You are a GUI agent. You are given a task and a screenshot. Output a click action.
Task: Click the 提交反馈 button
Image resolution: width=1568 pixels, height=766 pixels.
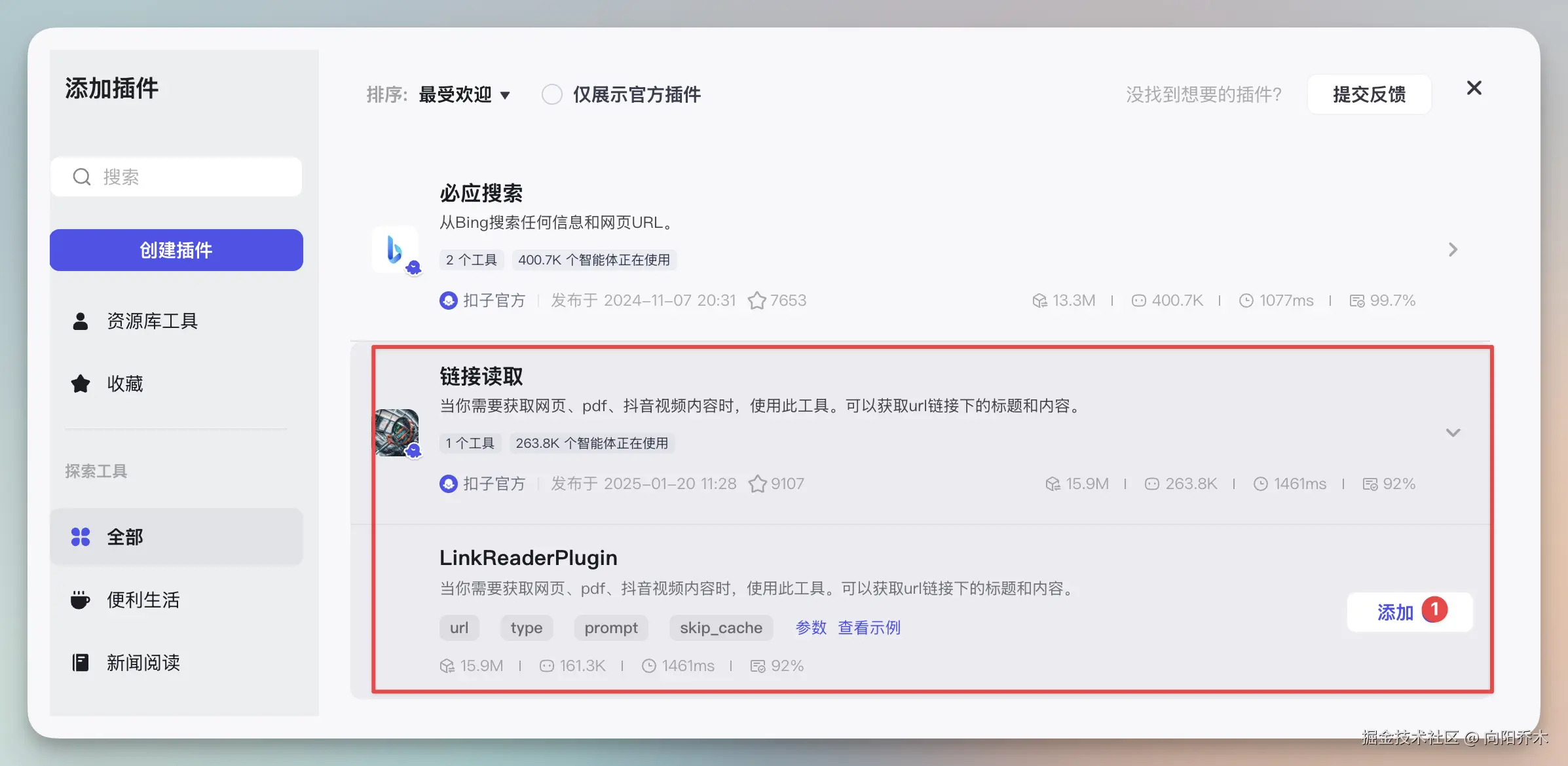(1369, 94)
